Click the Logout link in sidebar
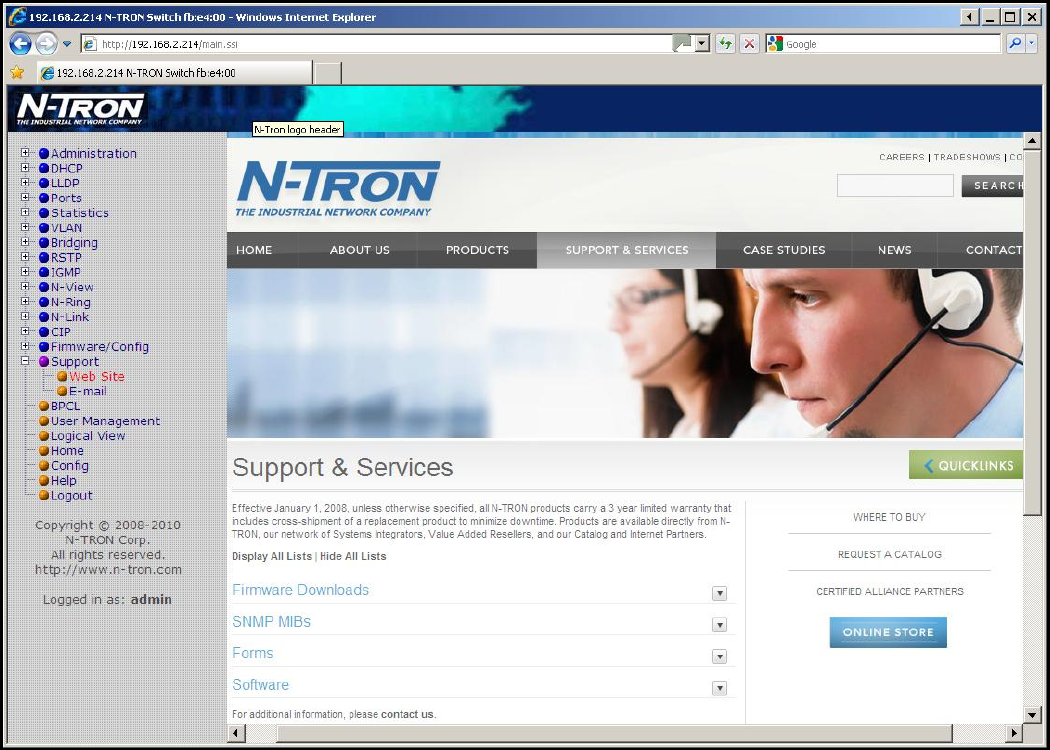 [x=71, y=495]
